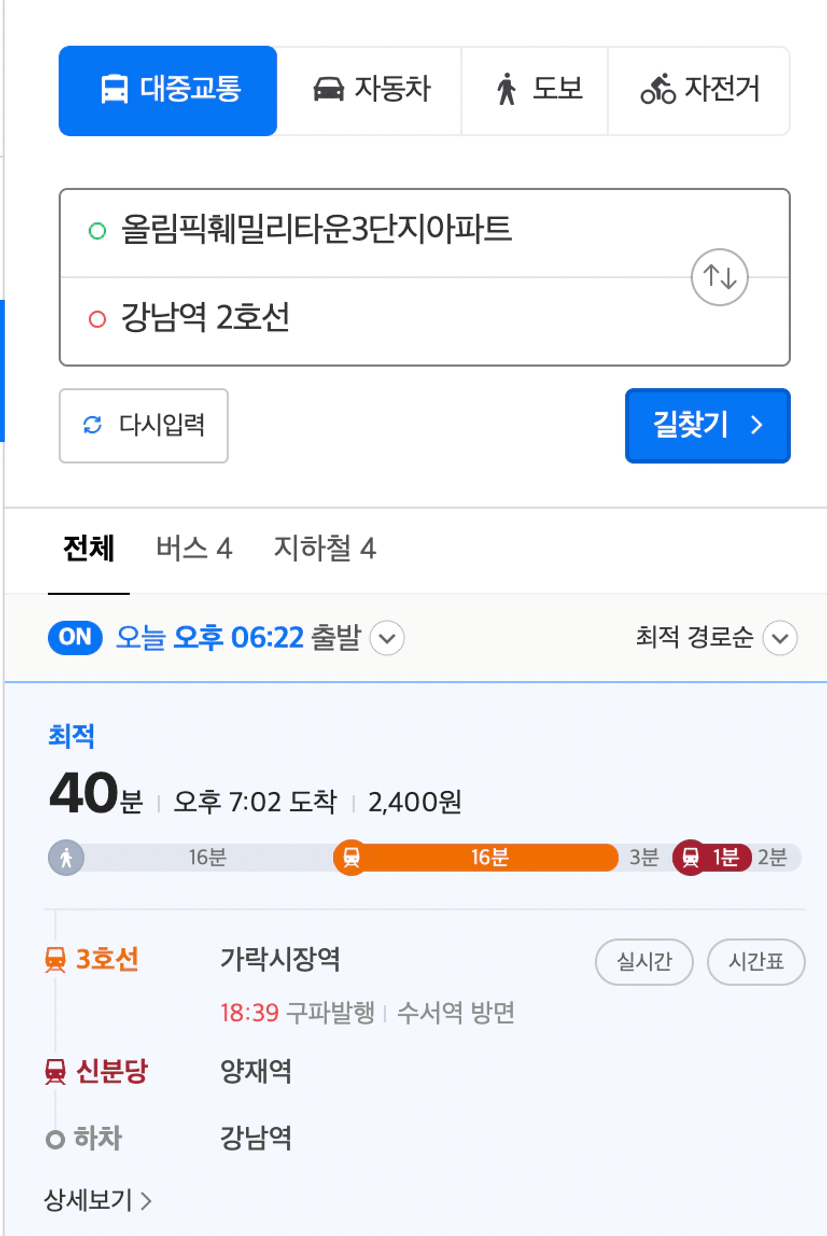Open the 실시간 real-time info button
This screenshot has height=1236, width=827.
[x=645, y=963]
